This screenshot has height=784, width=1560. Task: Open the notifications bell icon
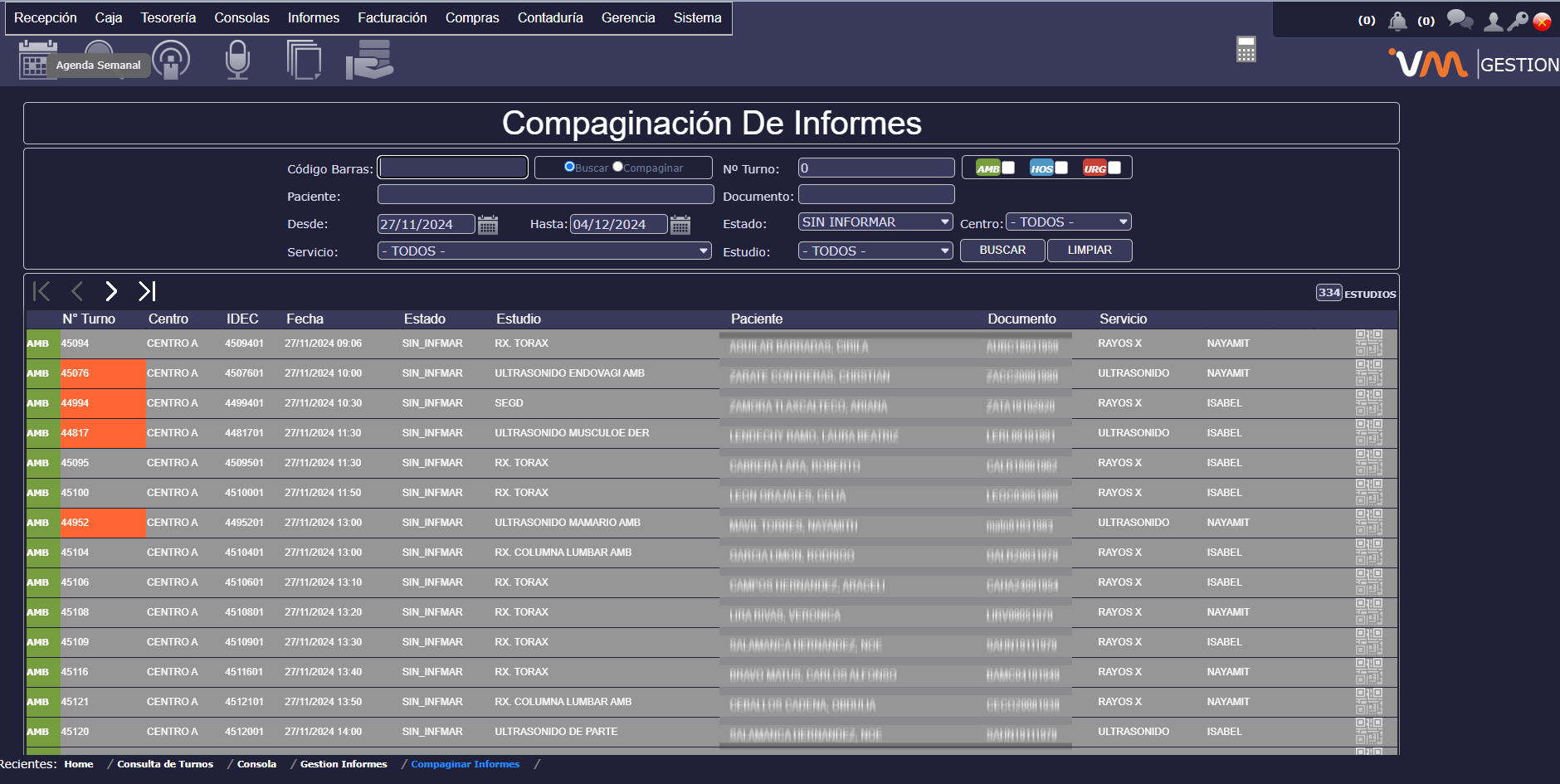(x=1397, y=21)
